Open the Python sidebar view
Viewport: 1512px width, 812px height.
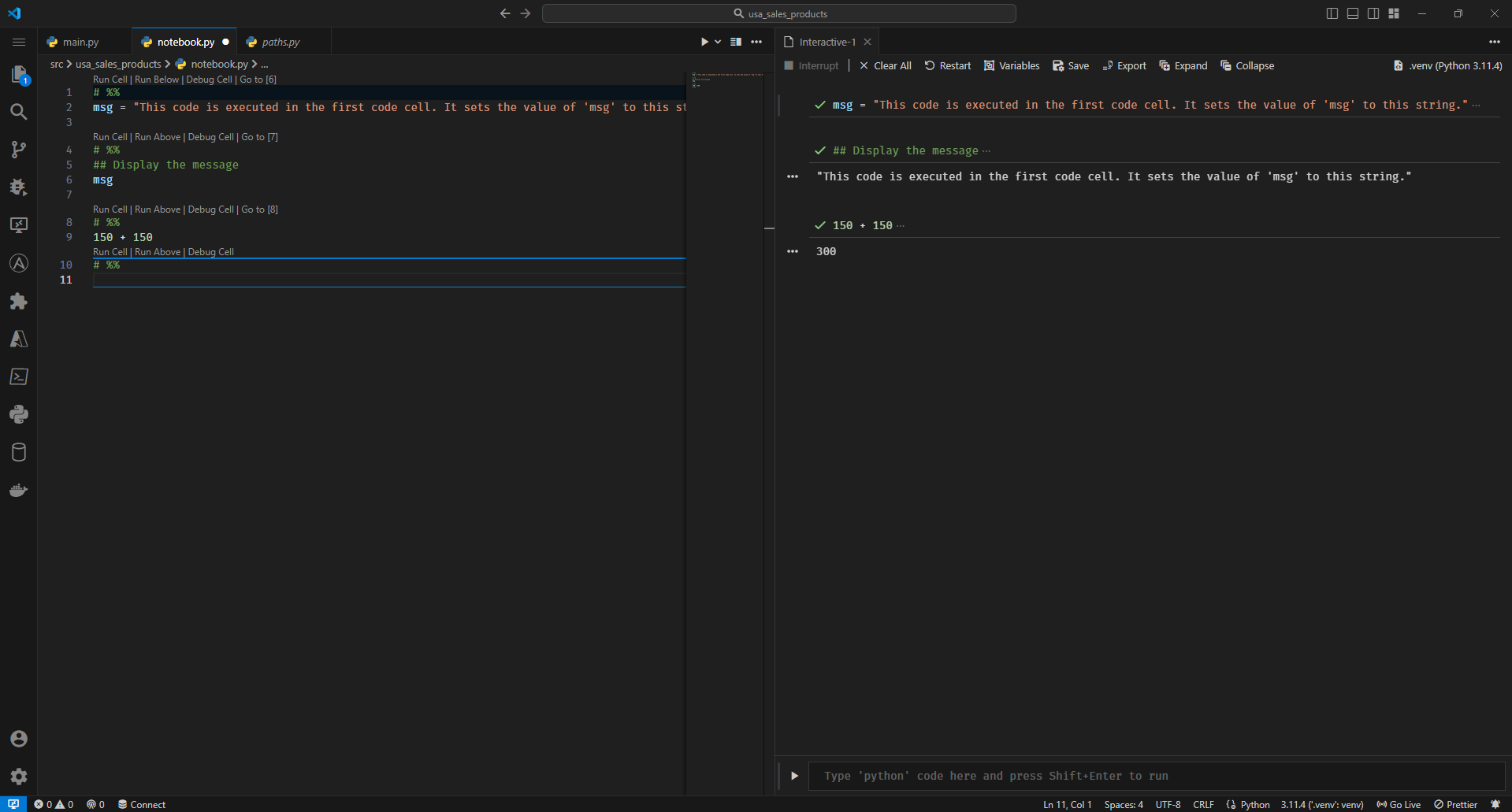19,414
